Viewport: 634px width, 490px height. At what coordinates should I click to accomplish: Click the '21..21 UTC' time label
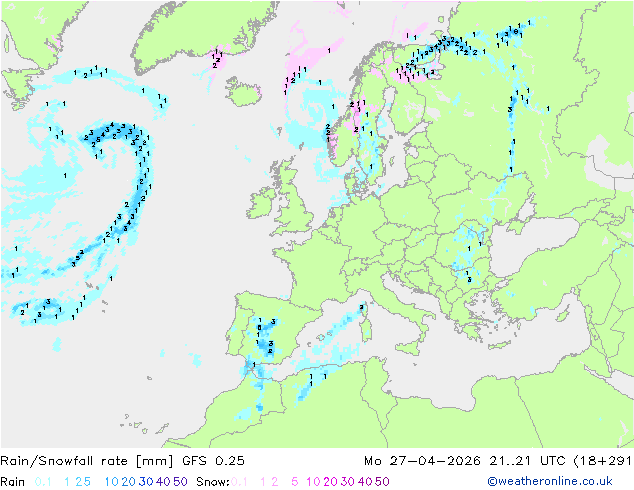pos(527,461)
